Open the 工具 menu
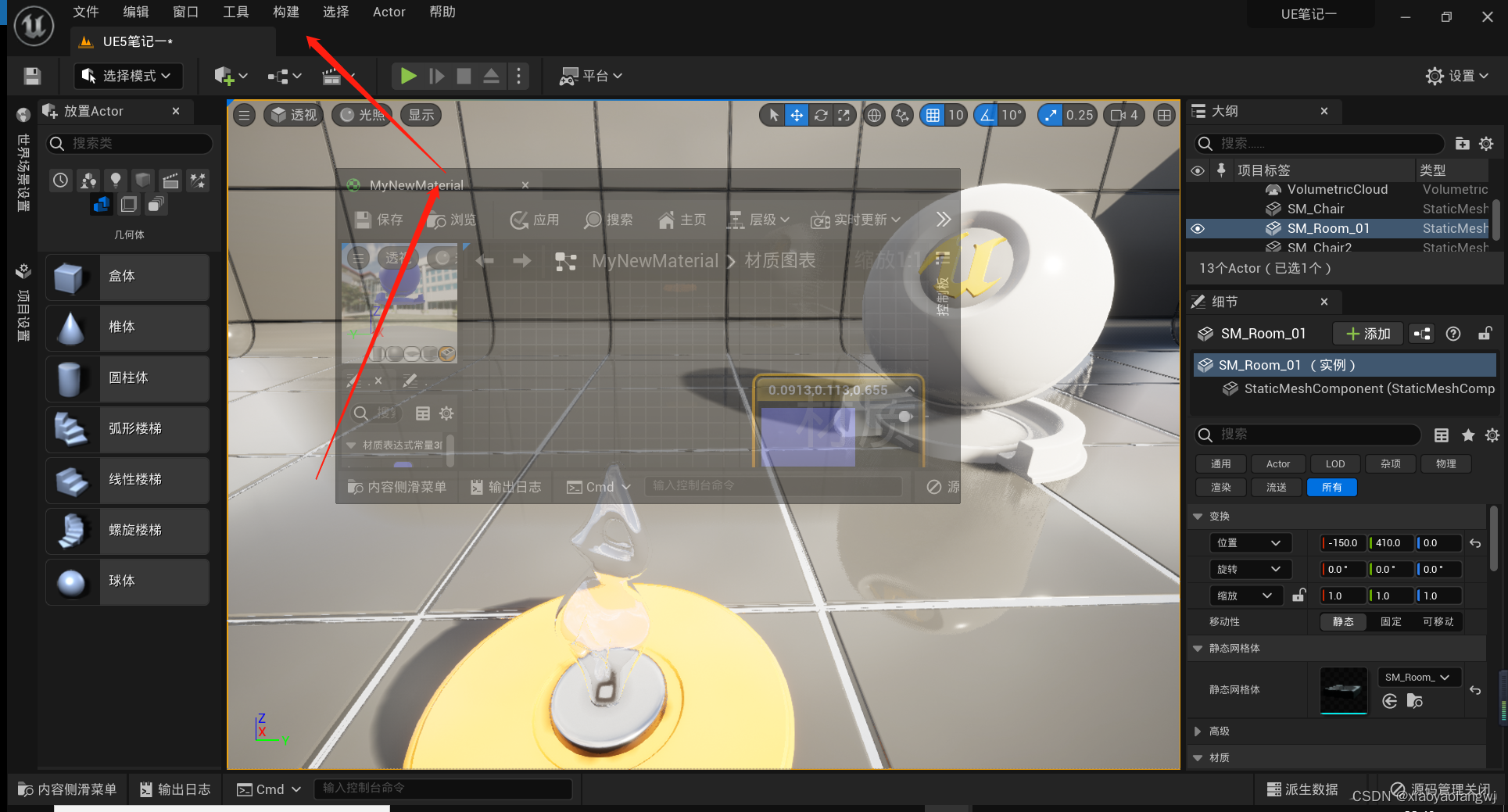Viewport: 1508px width, 812px height. [x=236, y=12]
